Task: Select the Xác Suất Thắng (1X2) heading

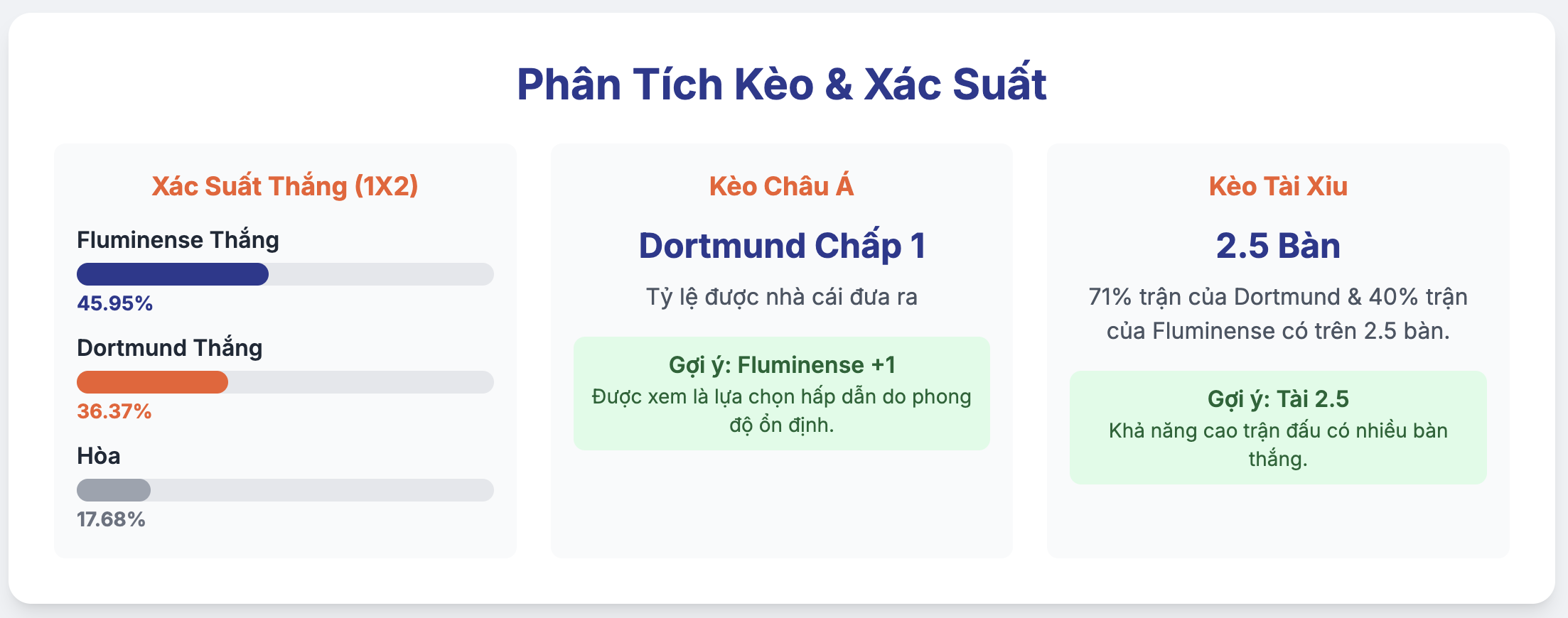Action: [x=285, y=186]
